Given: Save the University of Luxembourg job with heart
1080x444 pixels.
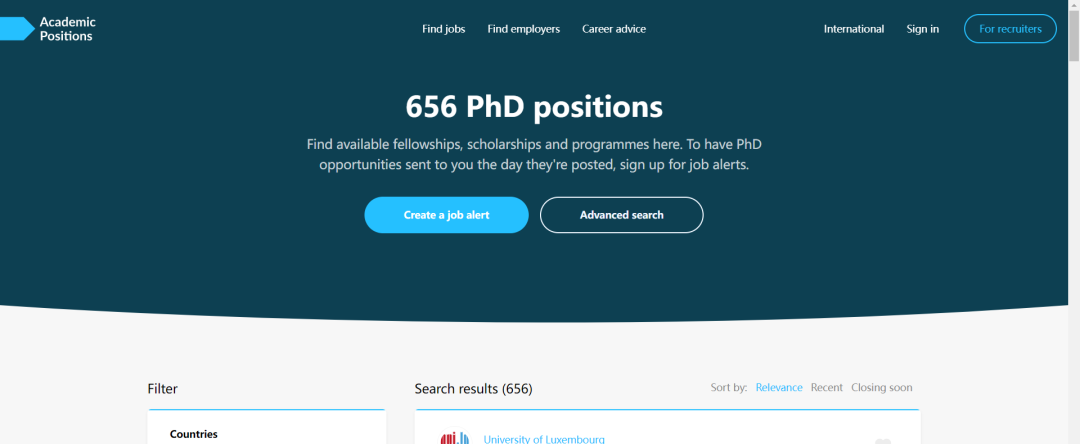Looking at the screenshot, I should pyautogui.click(x=883, y=441).
